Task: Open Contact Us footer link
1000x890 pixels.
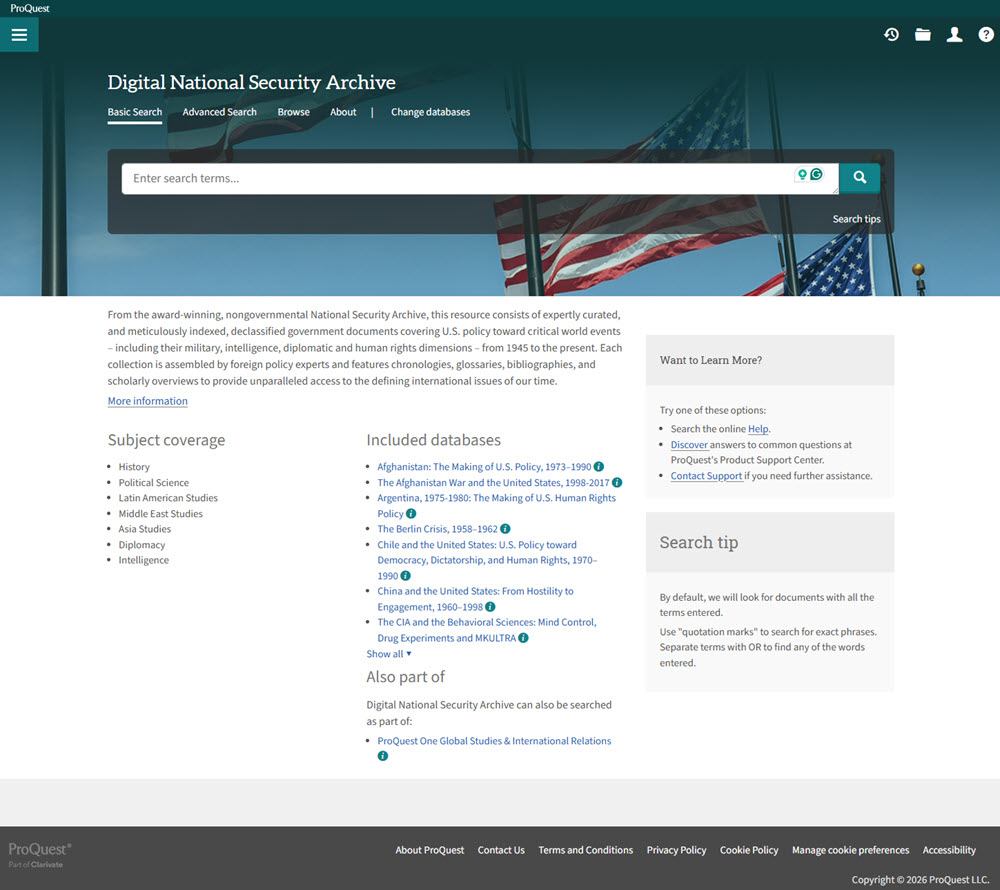Action: pyautogui.click(x=501, y=850)
